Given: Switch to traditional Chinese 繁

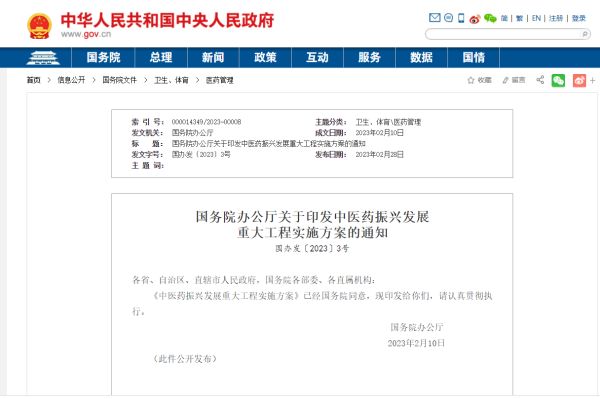Looking at the screenshot, I should [x=519, y=18].
